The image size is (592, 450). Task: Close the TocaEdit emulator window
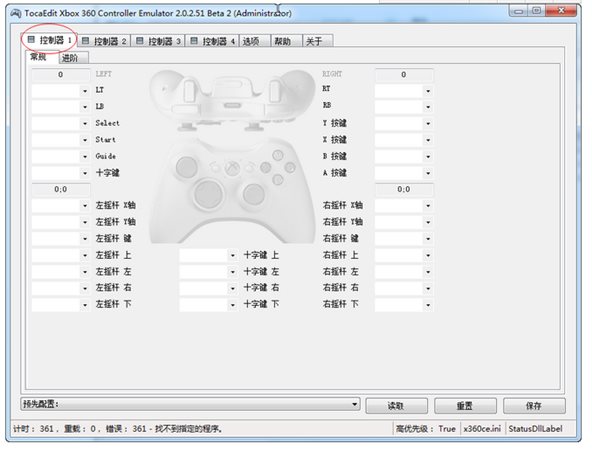(x=561, y=11)
